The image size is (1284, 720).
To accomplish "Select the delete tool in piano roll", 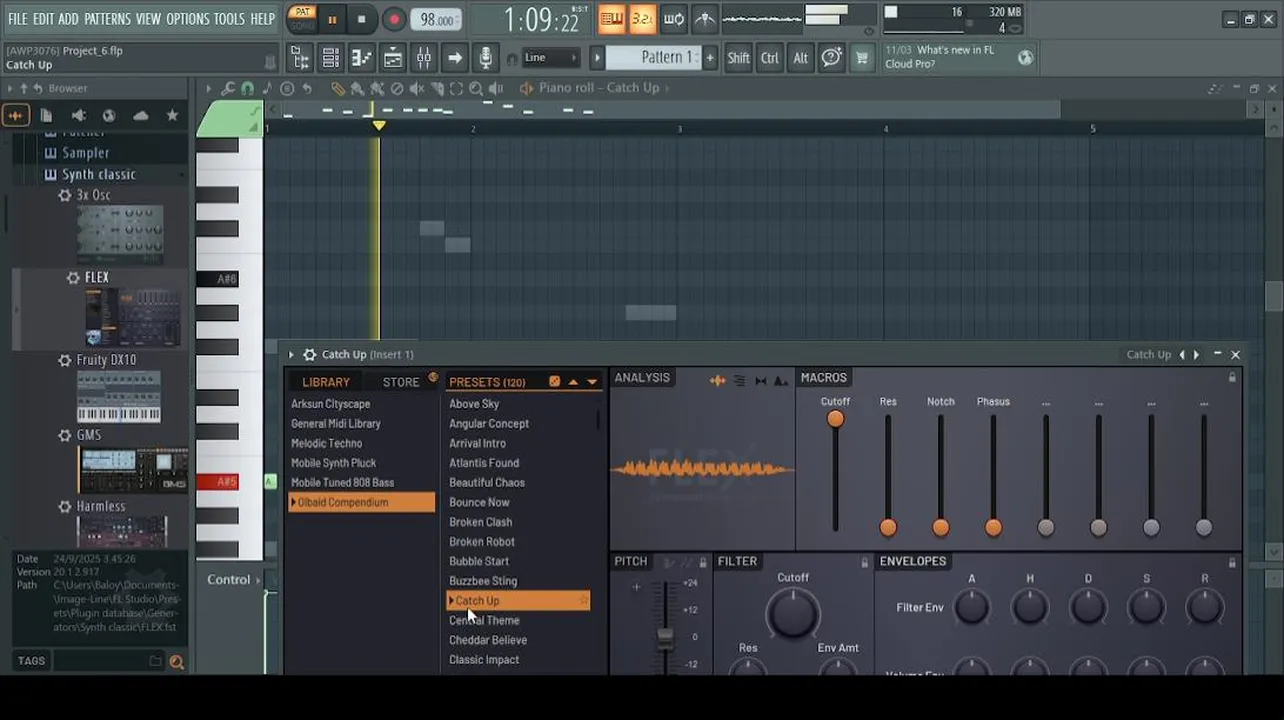I will click(x=397, y=88).
